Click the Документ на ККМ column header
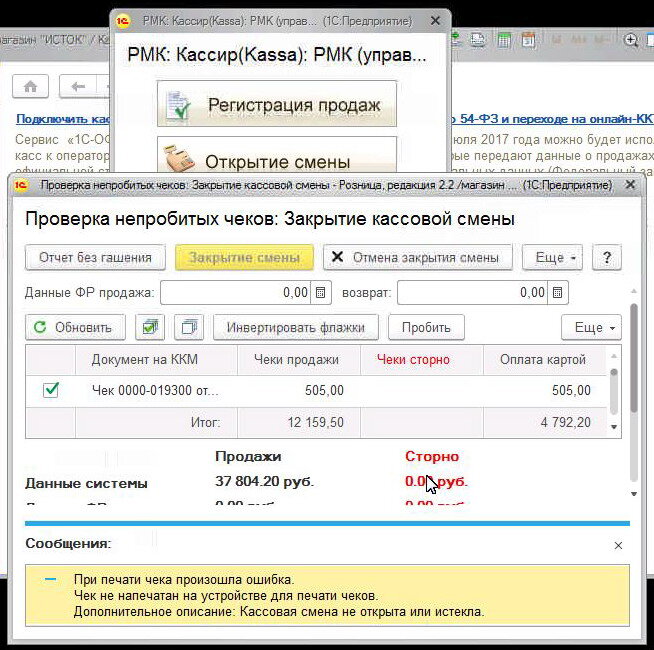 (156, 360)
